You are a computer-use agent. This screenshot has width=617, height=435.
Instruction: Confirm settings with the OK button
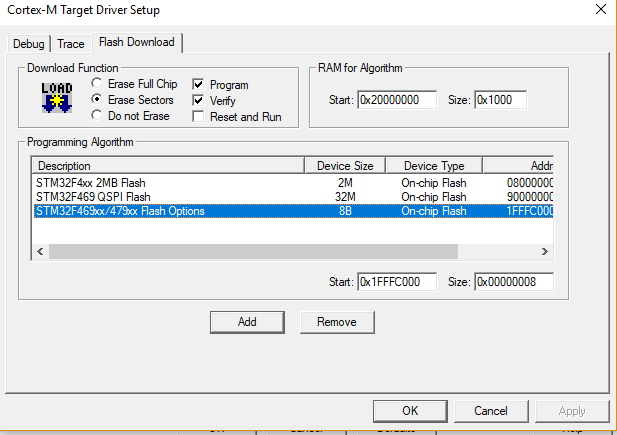(410, 411)
